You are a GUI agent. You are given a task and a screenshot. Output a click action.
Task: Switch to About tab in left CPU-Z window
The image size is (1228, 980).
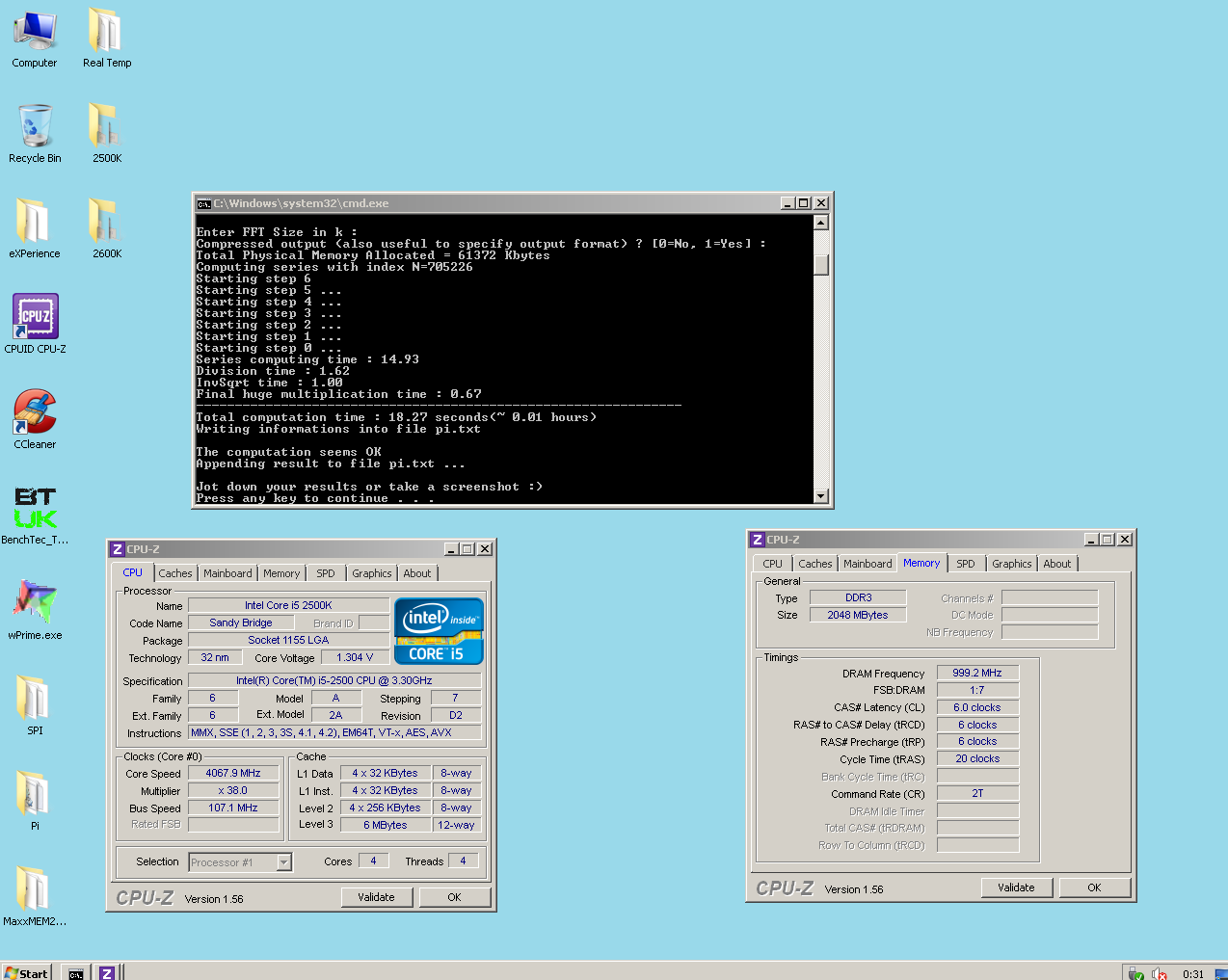417,573
